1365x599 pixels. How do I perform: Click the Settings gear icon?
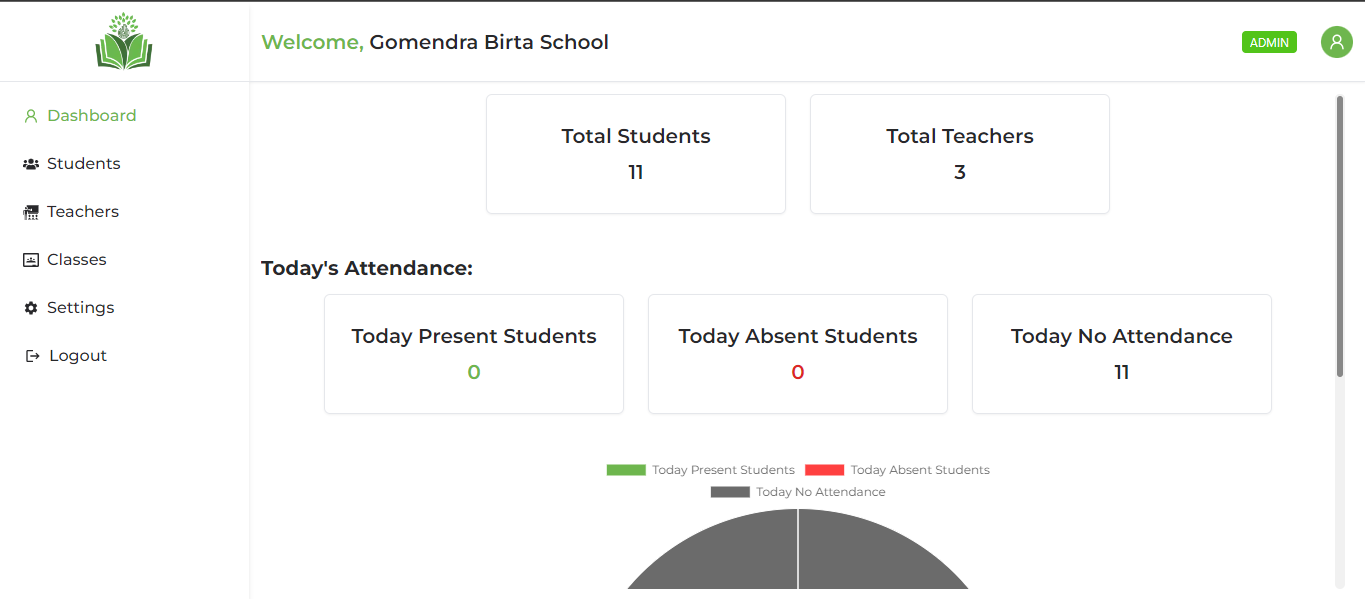(31, 308)
